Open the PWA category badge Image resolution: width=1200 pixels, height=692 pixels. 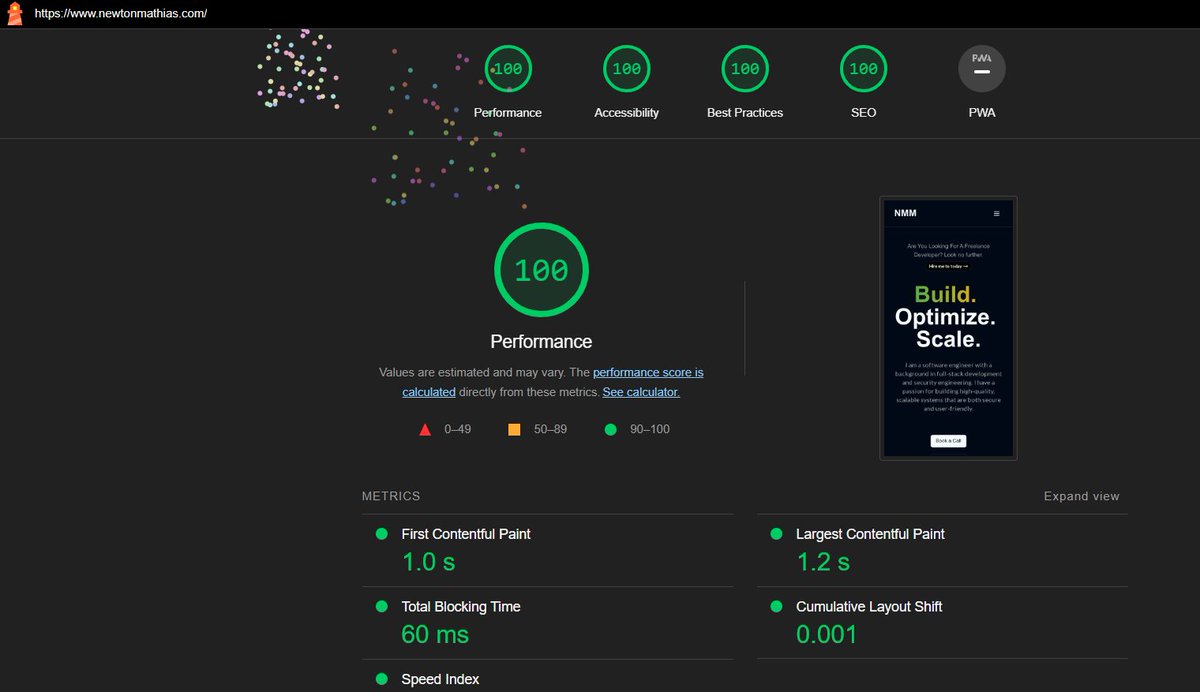[982, 69]
